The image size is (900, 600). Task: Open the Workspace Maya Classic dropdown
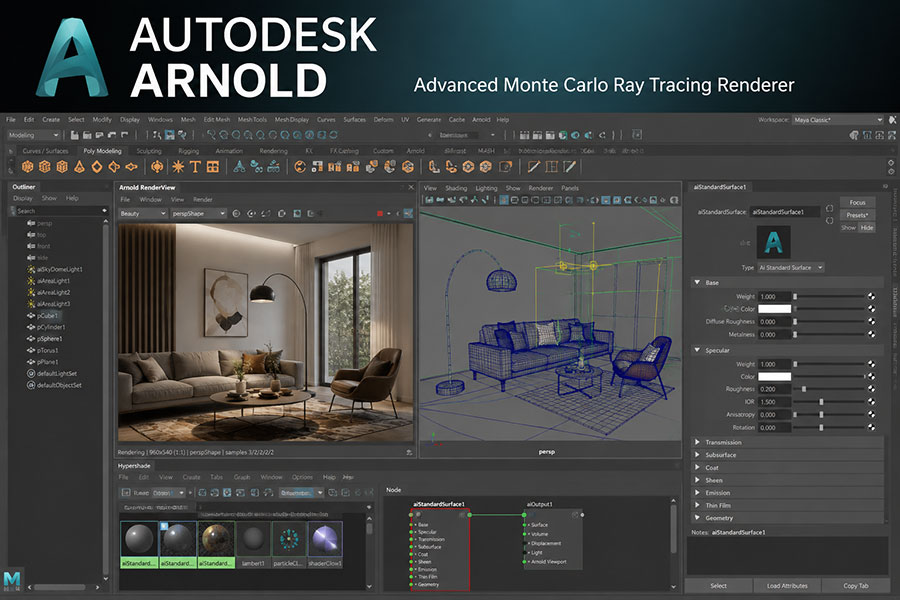click(838, 120)
